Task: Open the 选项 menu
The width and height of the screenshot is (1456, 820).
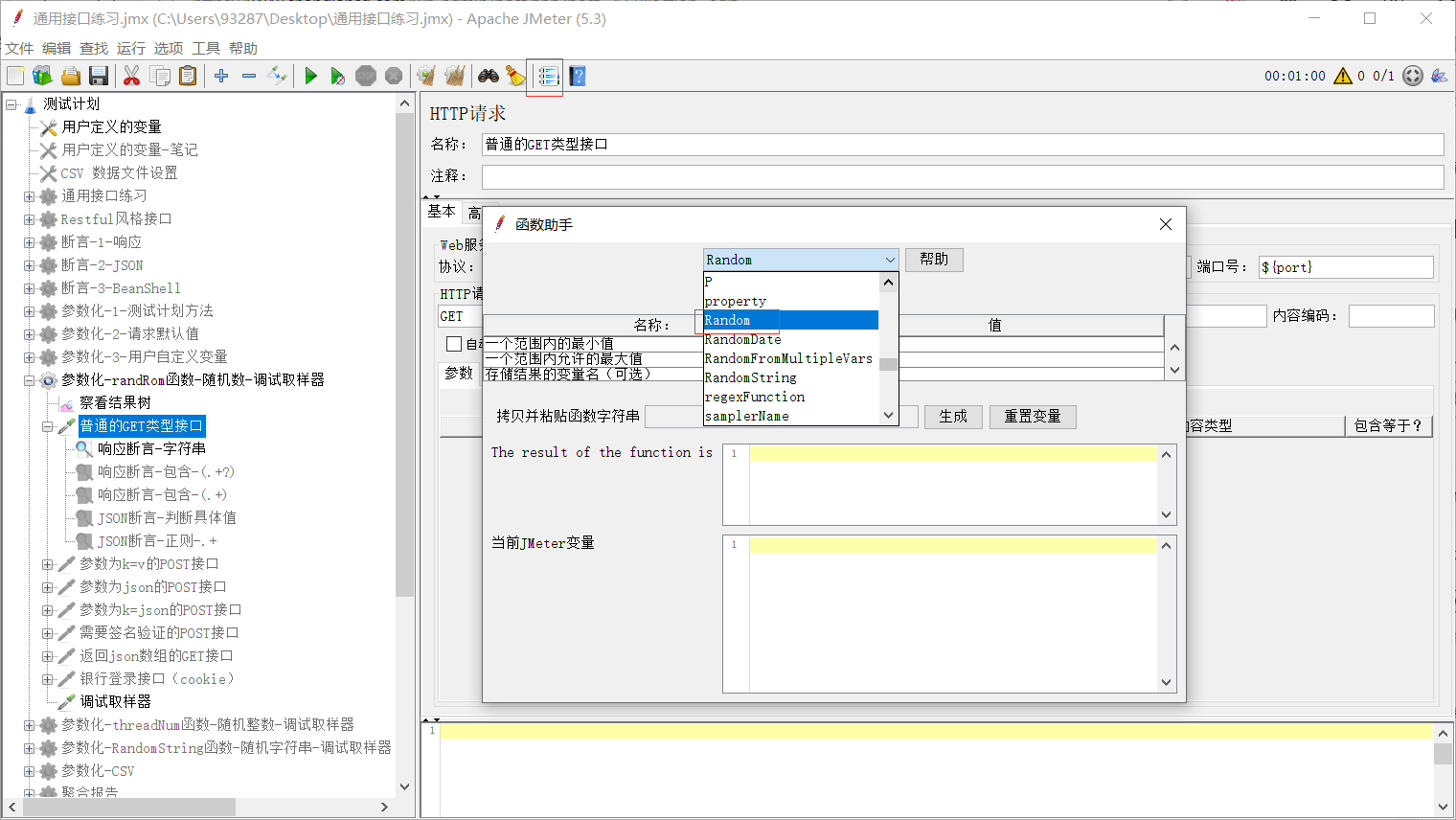Action: 169,49
